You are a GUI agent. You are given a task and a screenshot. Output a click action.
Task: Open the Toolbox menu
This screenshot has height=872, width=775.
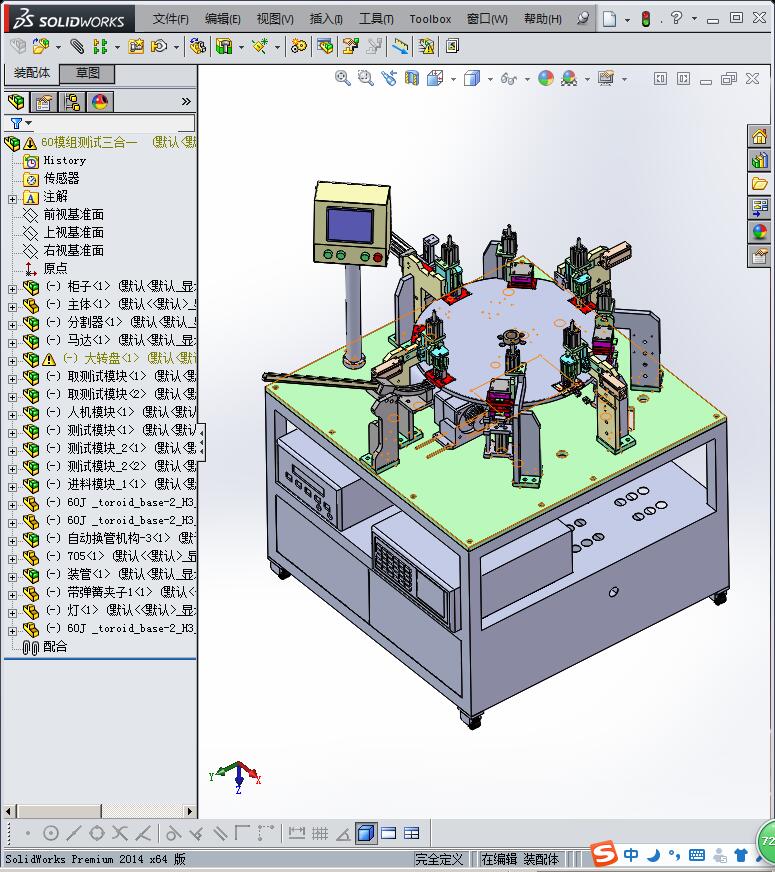pyautogui.click(x=430, y=19)
